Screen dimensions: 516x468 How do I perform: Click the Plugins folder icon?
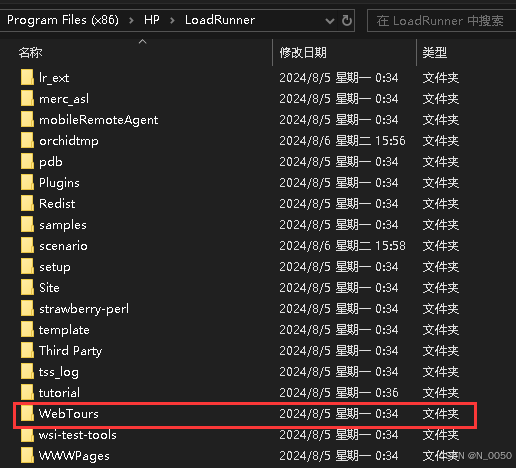tap(27, 182)
